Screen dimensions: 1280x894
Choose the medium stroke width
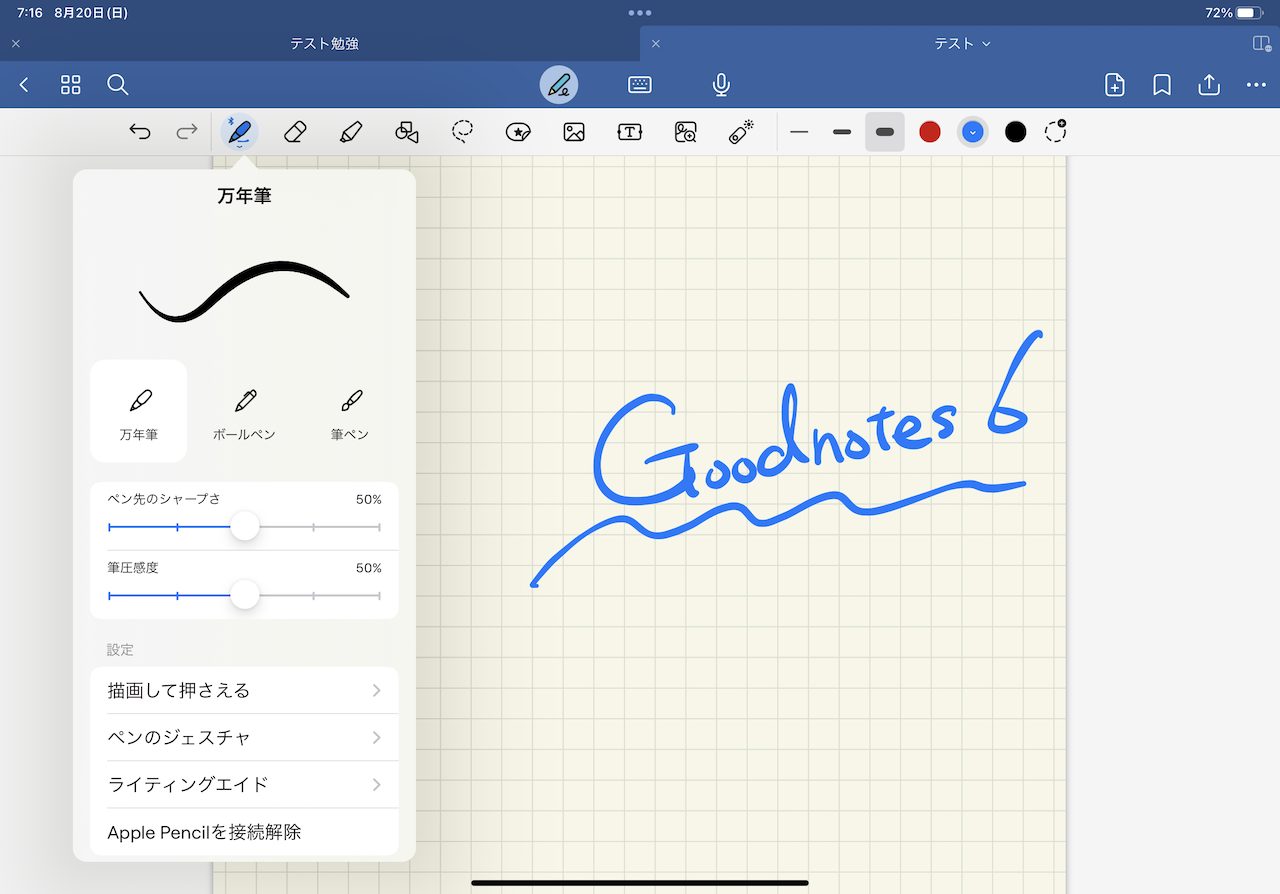point(842,132)
